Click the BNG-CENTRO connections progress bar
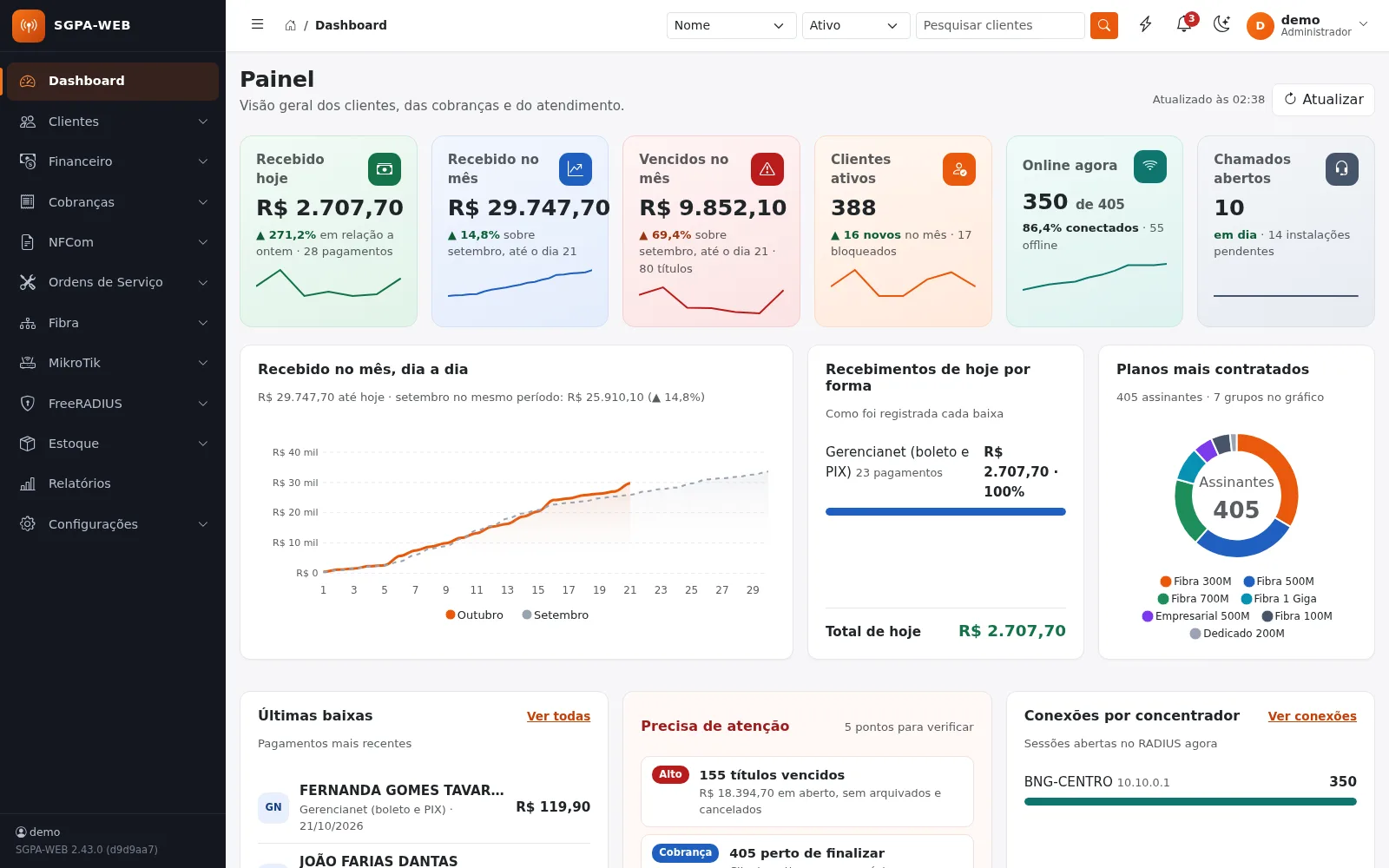Screen dimensions: 1389x868 click(x=1190, y=802)
